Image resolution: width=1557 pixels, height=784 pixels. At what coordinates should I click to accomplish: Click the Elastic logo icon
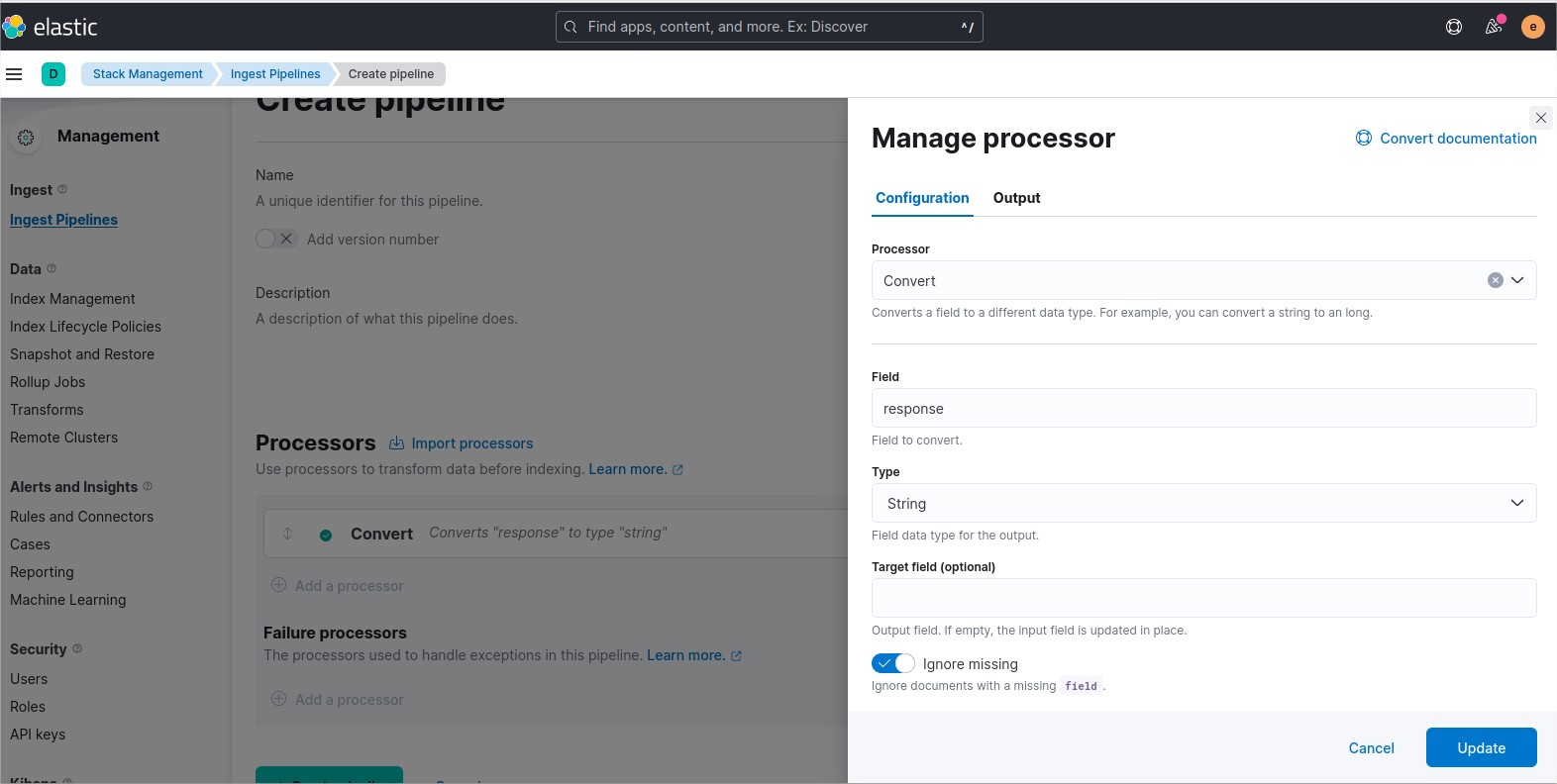[15, 27]
